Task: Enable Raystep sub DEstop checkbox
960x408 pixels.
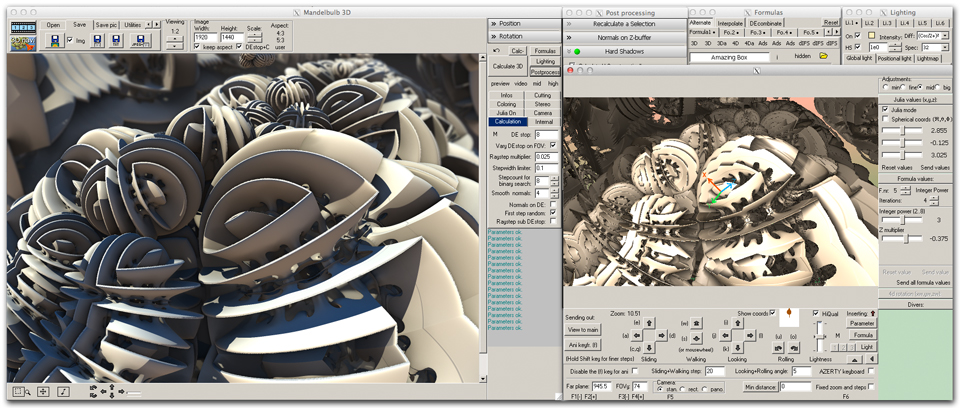Action: [553, 220]
